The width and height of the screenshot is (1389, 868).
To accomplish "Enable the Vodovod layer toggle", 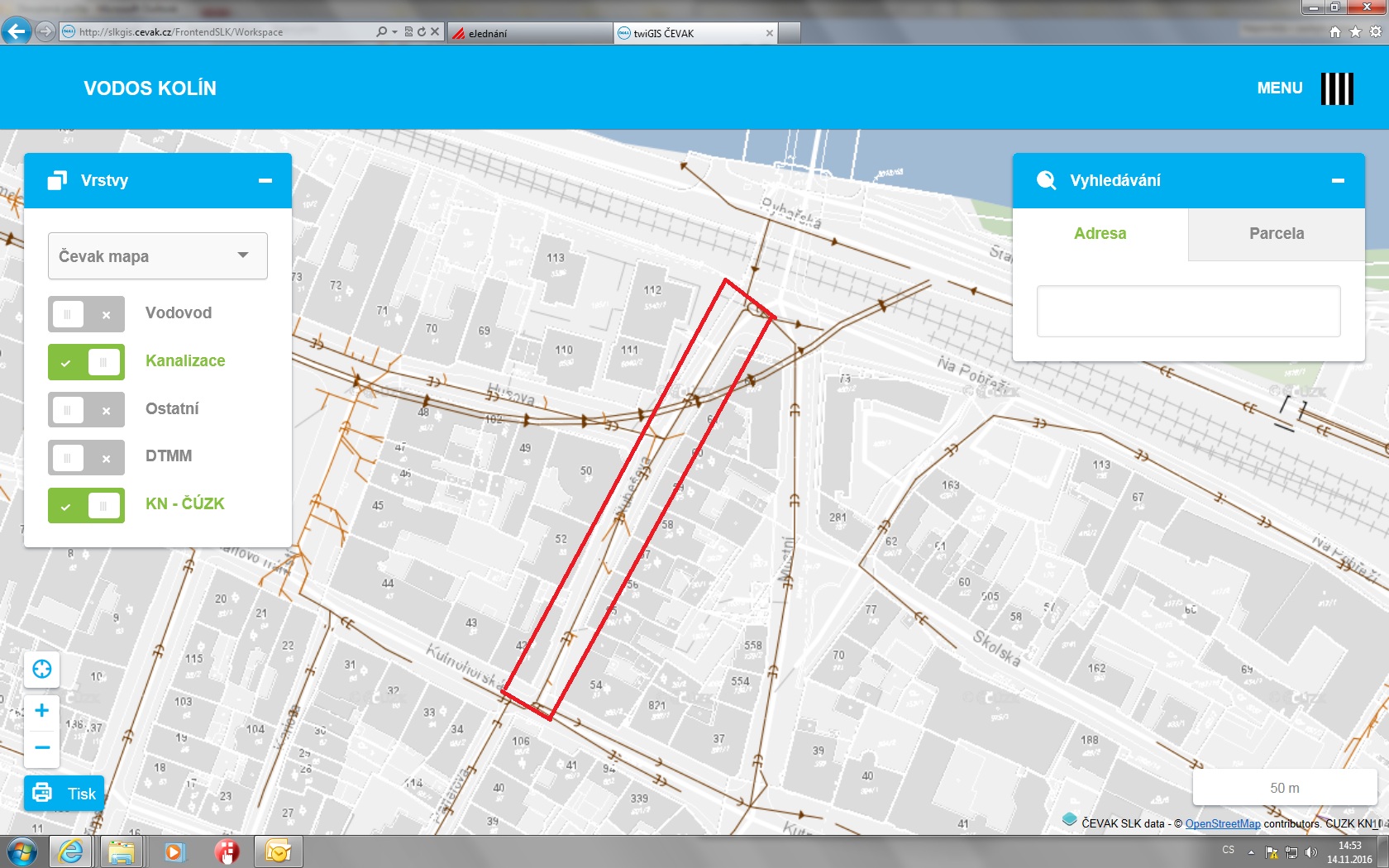I will [86, 314].
